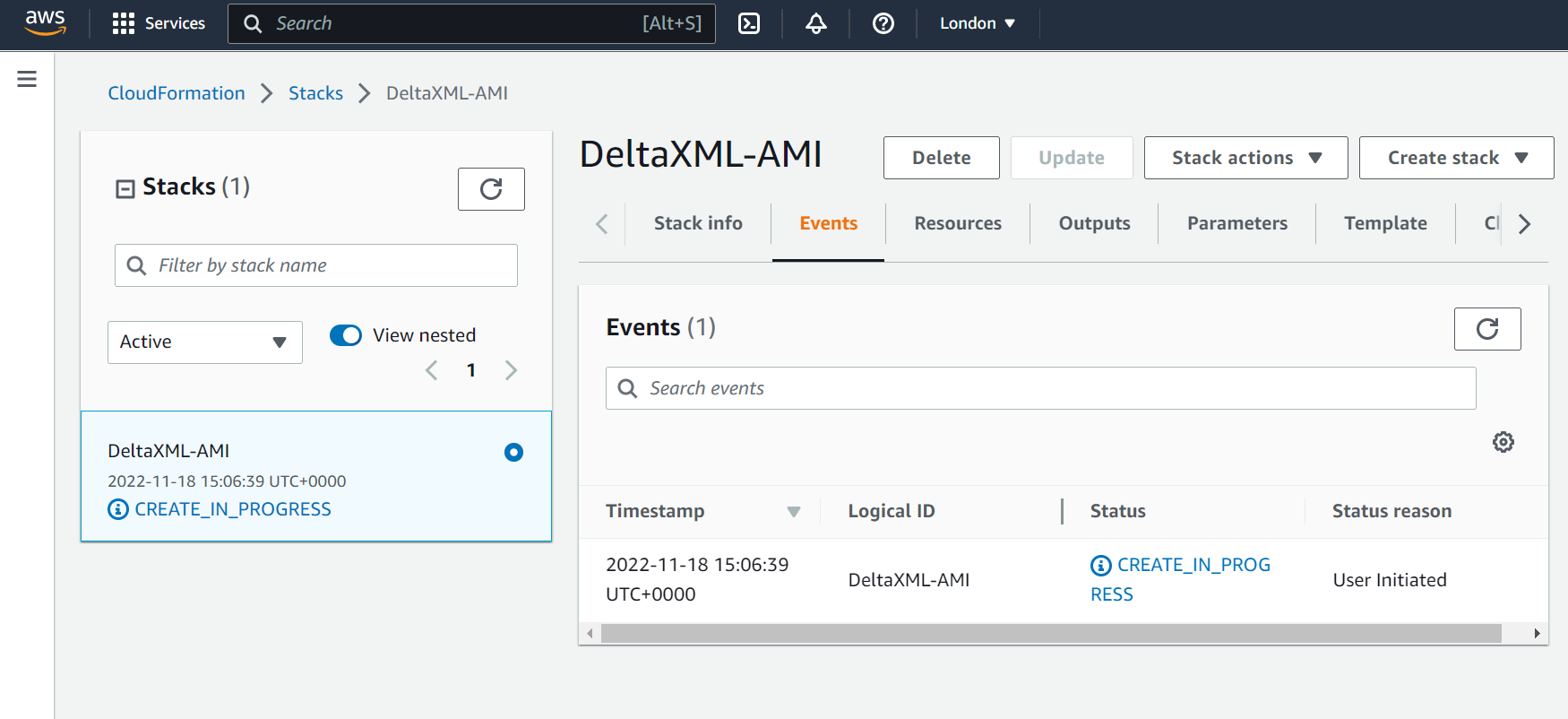Image resolution: width=1568 pixels, height=719 pixels.
Task: Open the hamburger navigation menu
Action: tap(27, 79)
